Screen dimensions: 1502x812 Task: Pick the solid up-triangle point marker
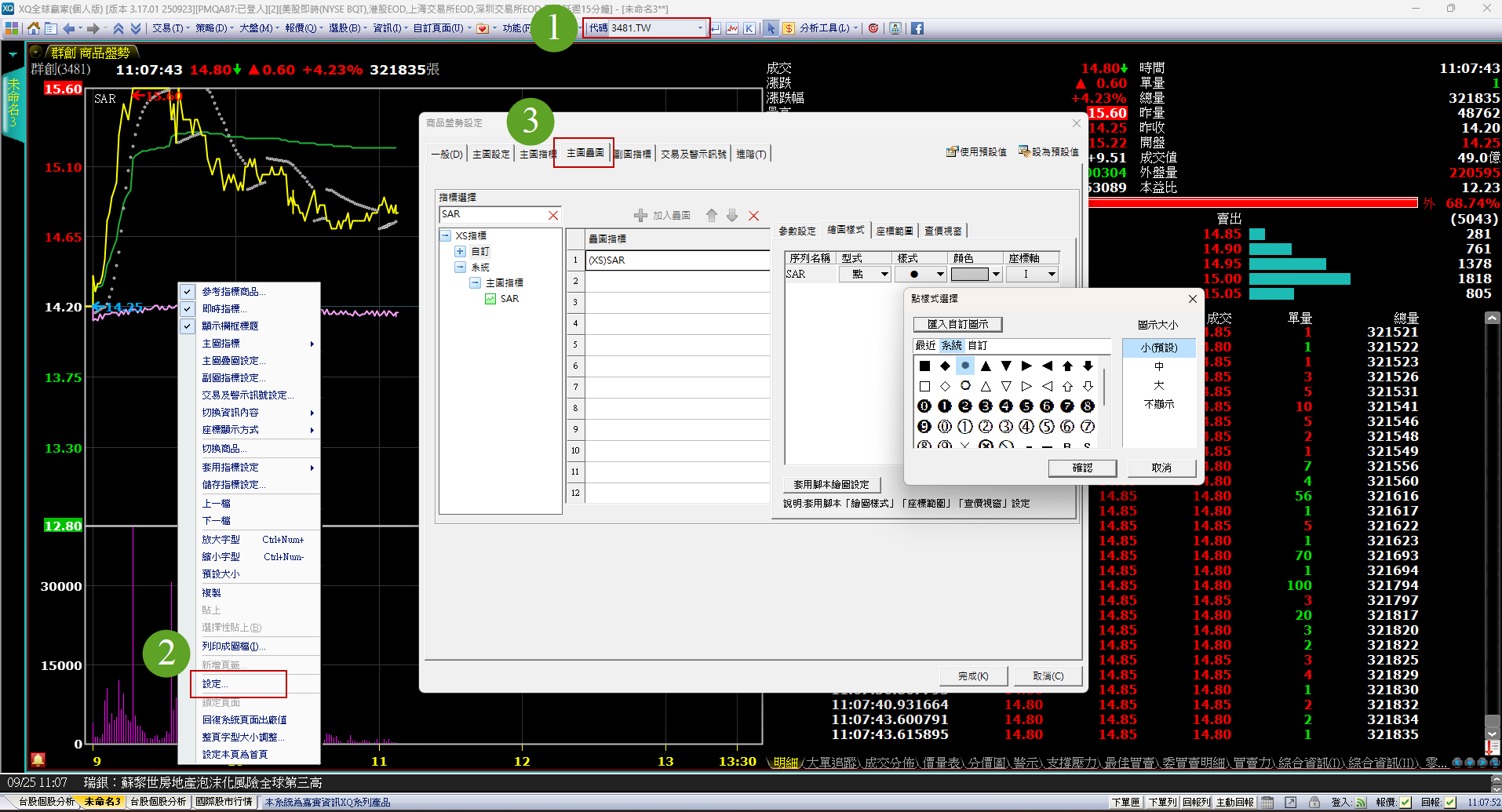coord(986,366)
